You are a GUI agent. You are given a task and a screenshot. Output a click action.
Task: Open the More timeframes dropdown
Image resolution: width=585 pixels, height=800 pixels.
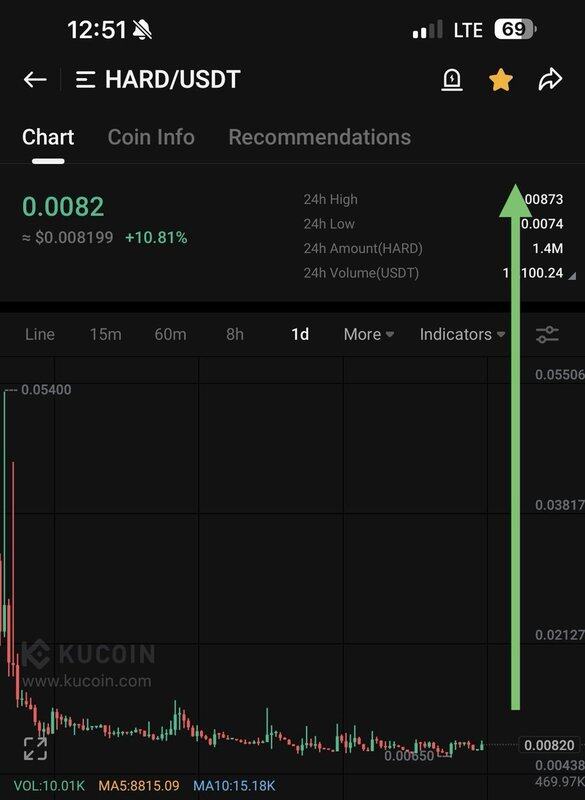(x=369, y=334)
